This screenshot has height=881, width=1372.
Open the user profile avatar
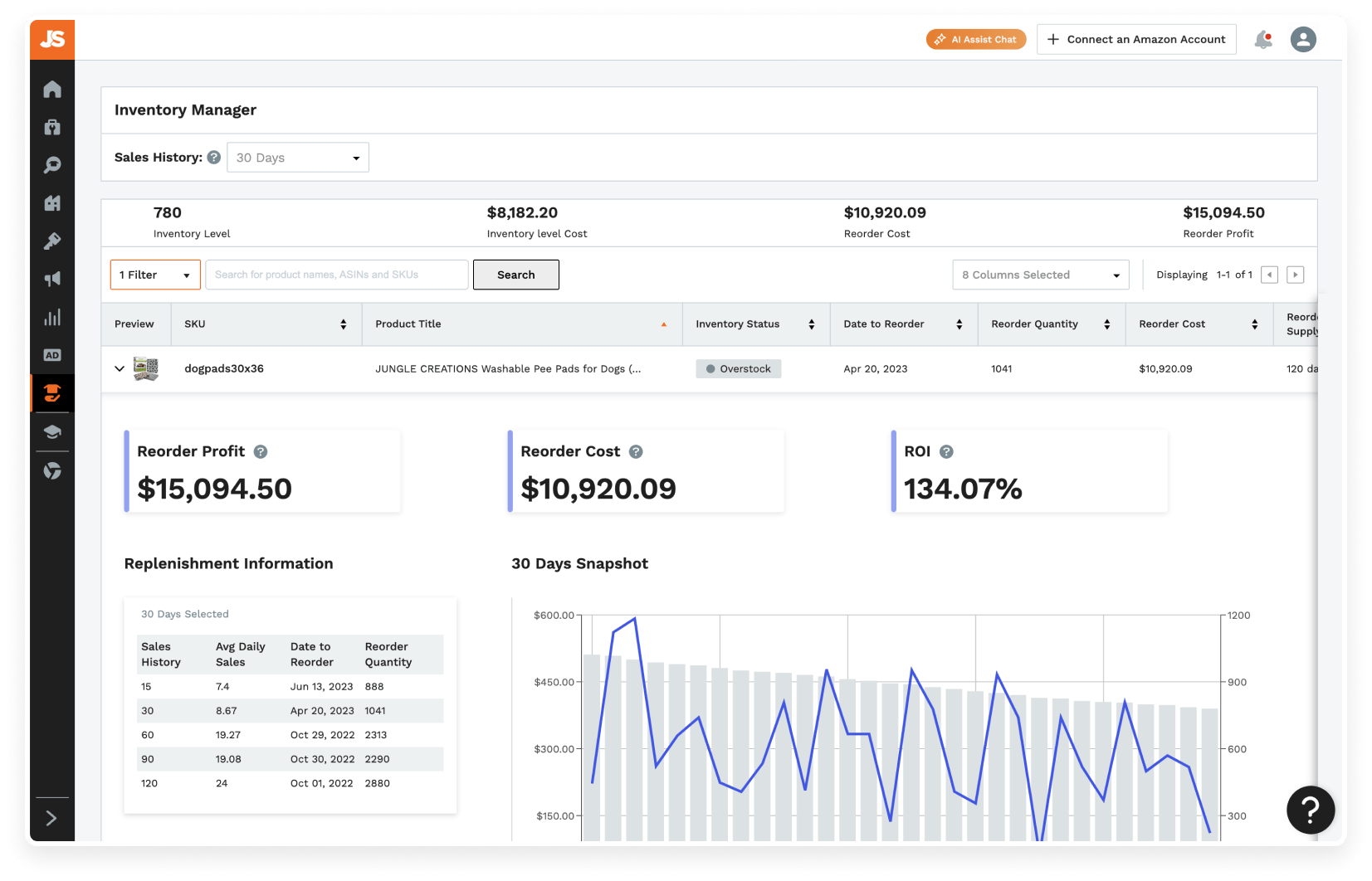click(1303, 39)
